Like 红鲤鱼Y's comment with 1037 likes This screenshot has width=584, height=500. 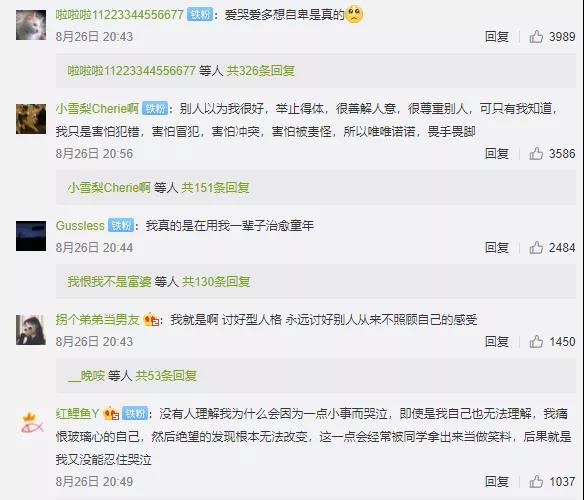[x=536, y=481]
